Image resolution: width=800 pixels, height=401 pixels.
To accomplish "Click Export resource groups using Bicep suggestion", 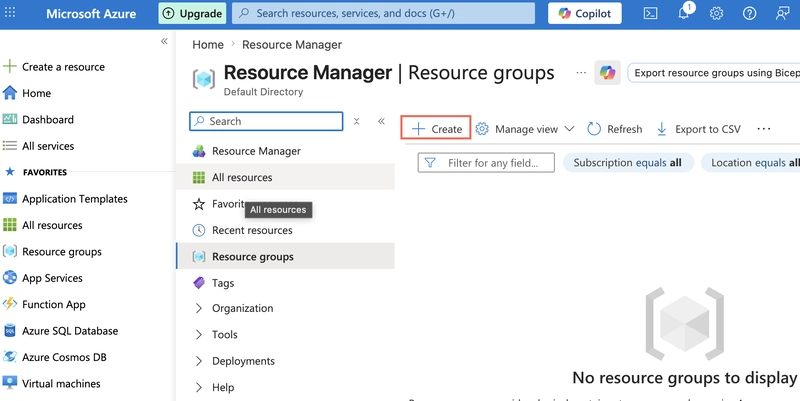I will [x=714, y=73].
